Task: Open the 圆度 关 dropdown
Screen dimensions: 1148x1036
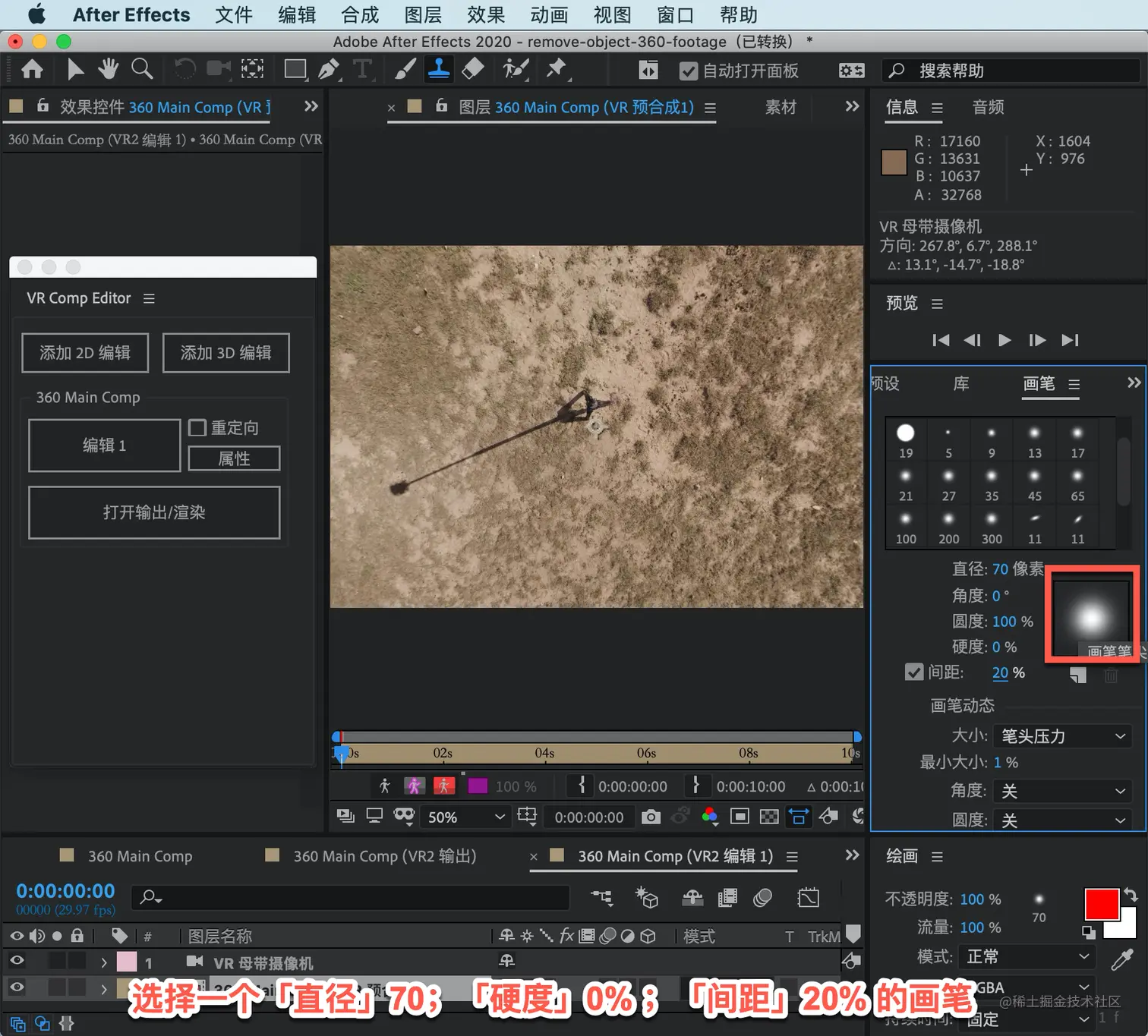Action: (x=1062, y=820)
